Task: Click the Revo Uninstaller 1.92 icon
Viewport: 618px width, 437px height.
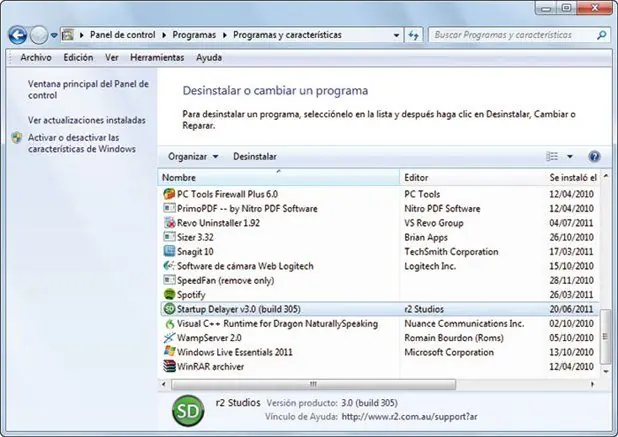Action: (169, 223)
